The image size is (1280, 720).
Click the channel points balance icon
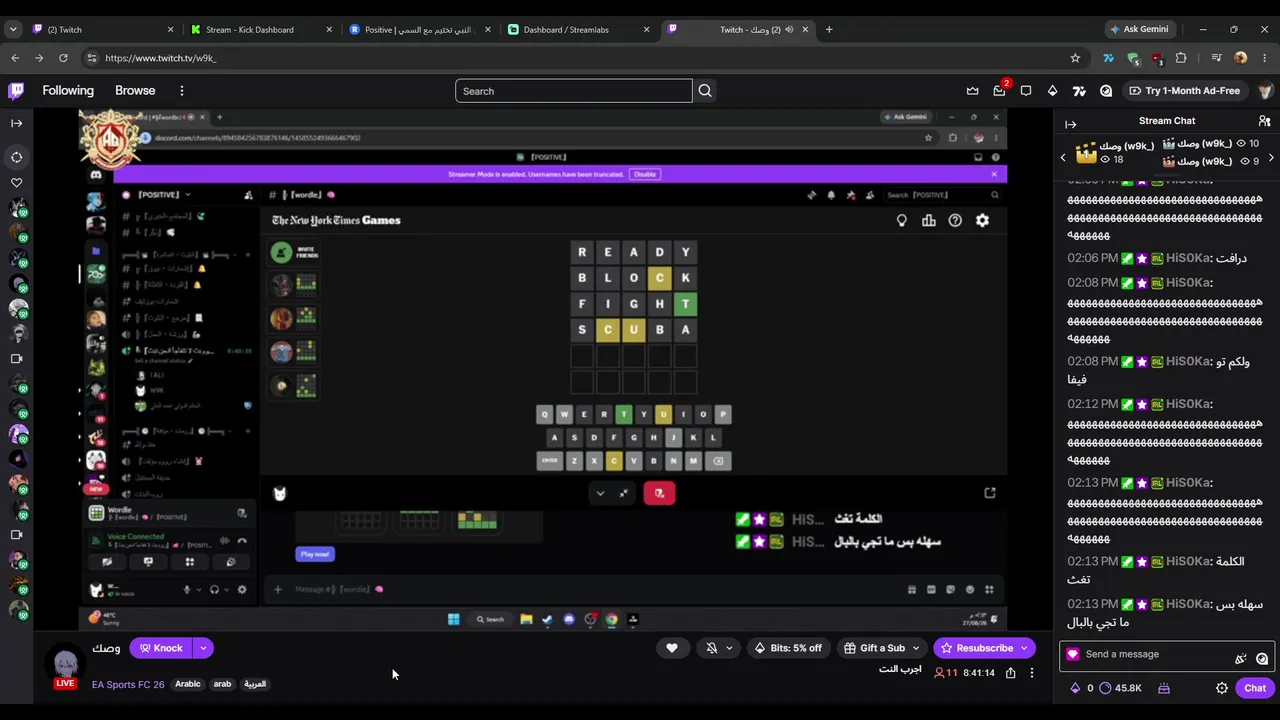click(1105, 688)
